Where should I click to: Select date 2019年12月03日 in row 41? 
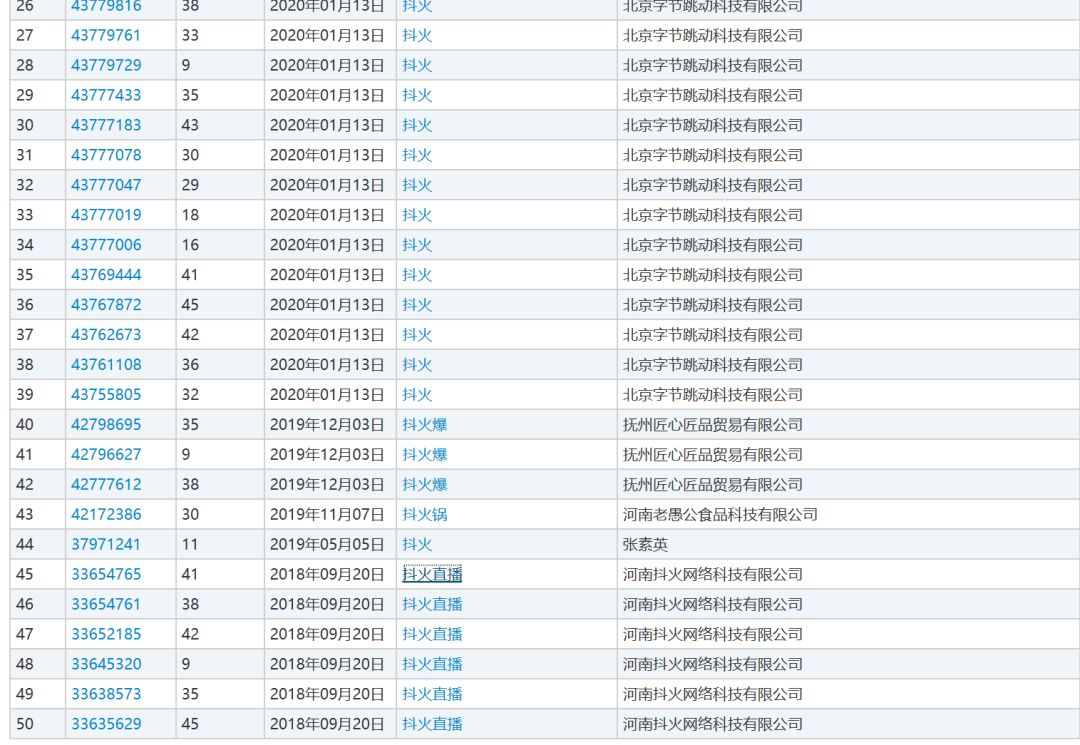[330, 454]
